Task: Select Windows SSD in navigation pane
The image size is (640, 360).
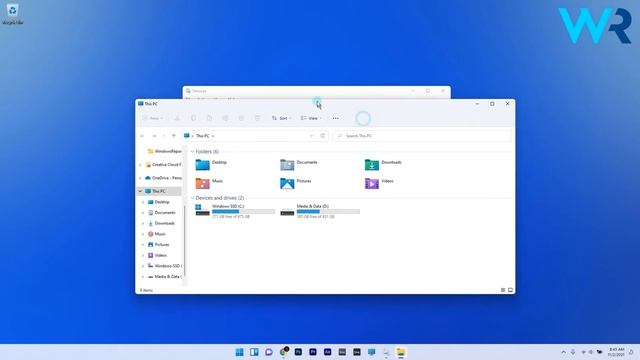Action: [164, 266]
